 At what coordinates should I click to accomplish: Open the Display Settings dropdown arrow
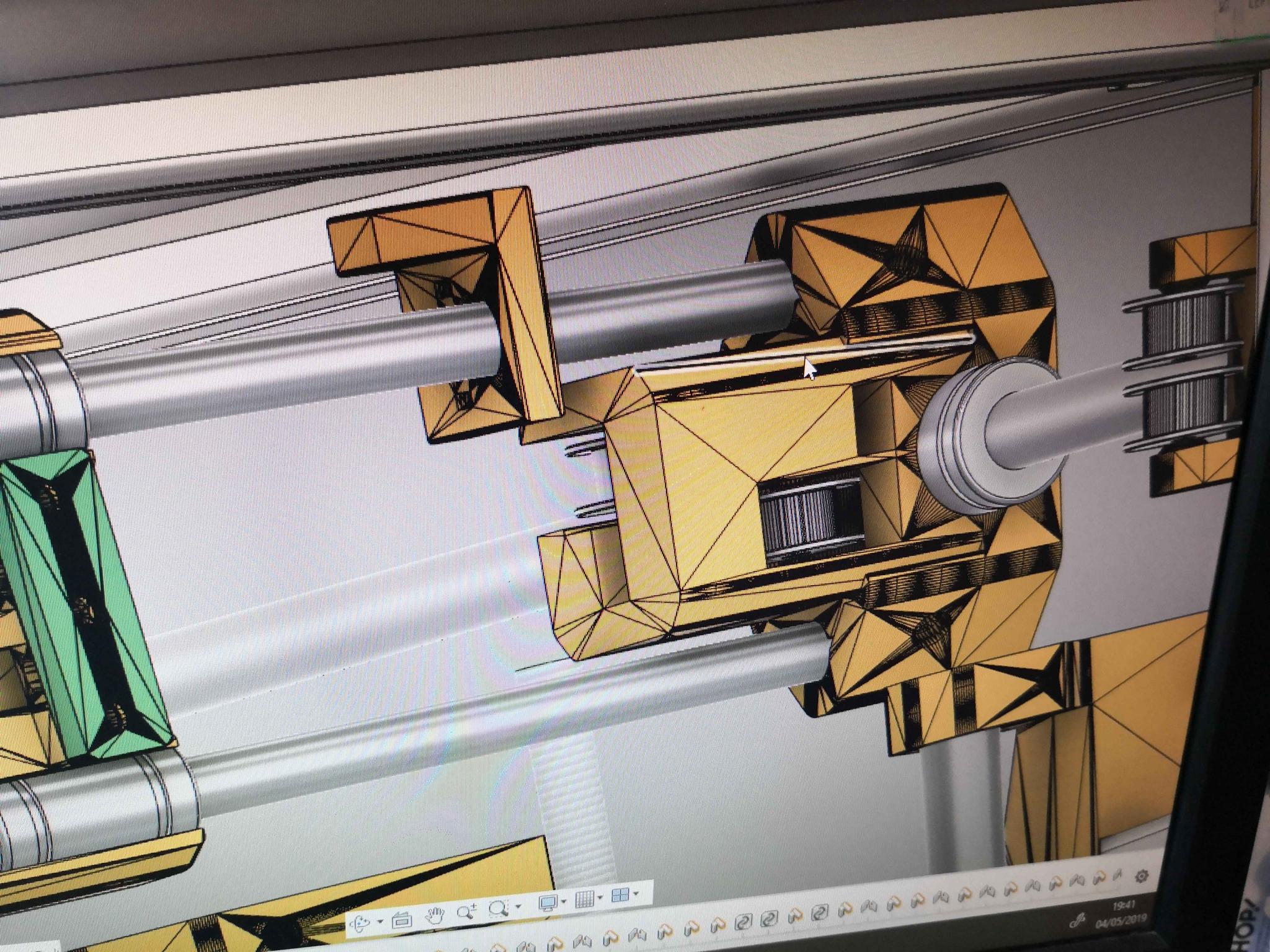(563, 901)
